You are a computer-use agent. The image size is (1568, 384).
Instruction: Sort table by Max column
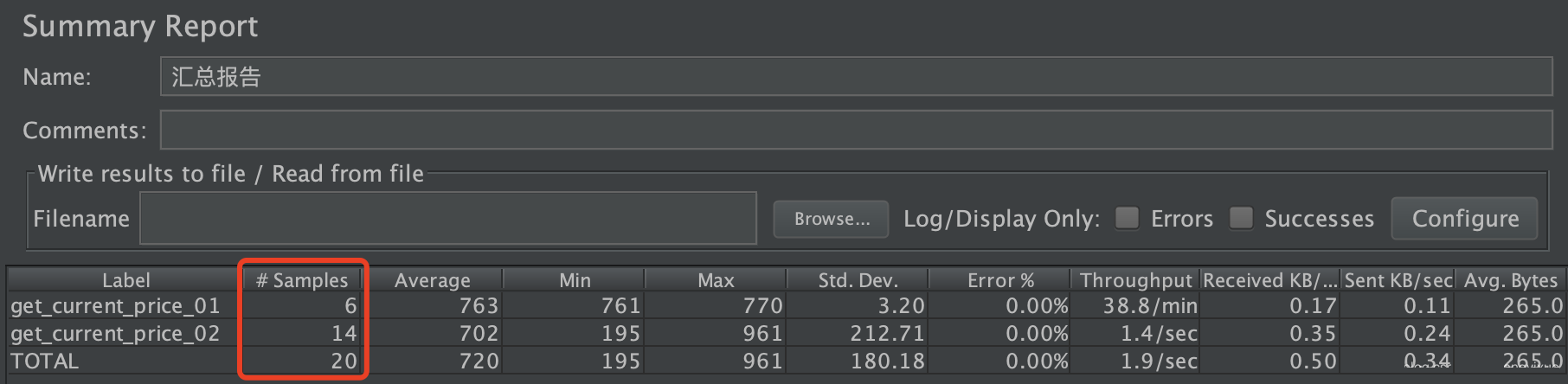click(x=716, y=280)
